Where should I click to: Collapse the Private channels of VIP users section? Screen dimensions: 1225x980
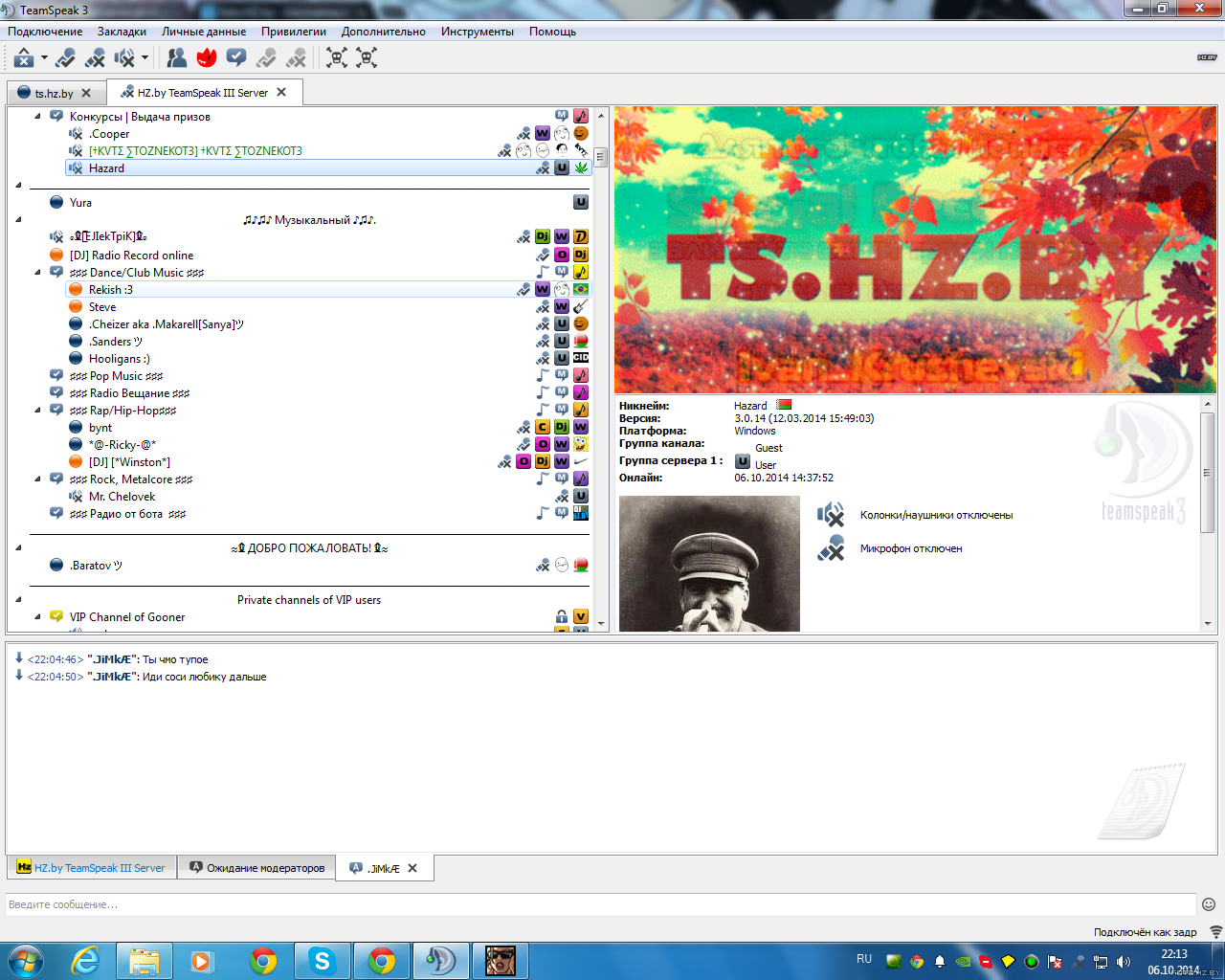click(18, 600)
